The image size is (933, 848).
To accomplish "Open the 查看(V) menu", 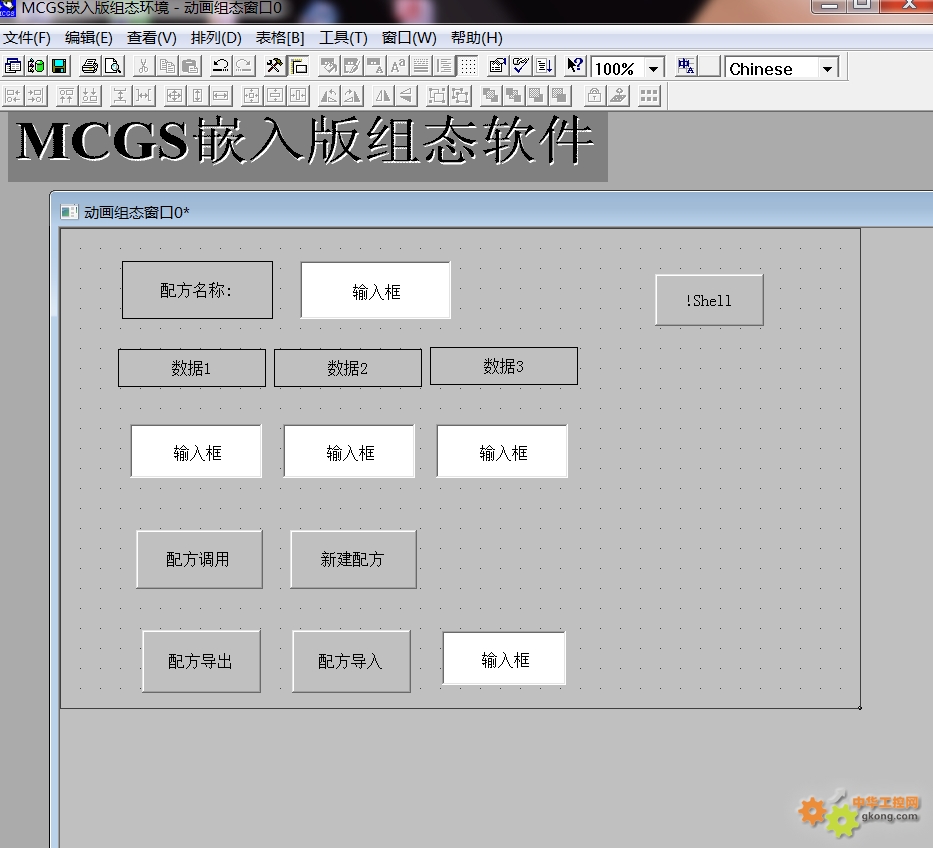I will (x=152, y=38).
